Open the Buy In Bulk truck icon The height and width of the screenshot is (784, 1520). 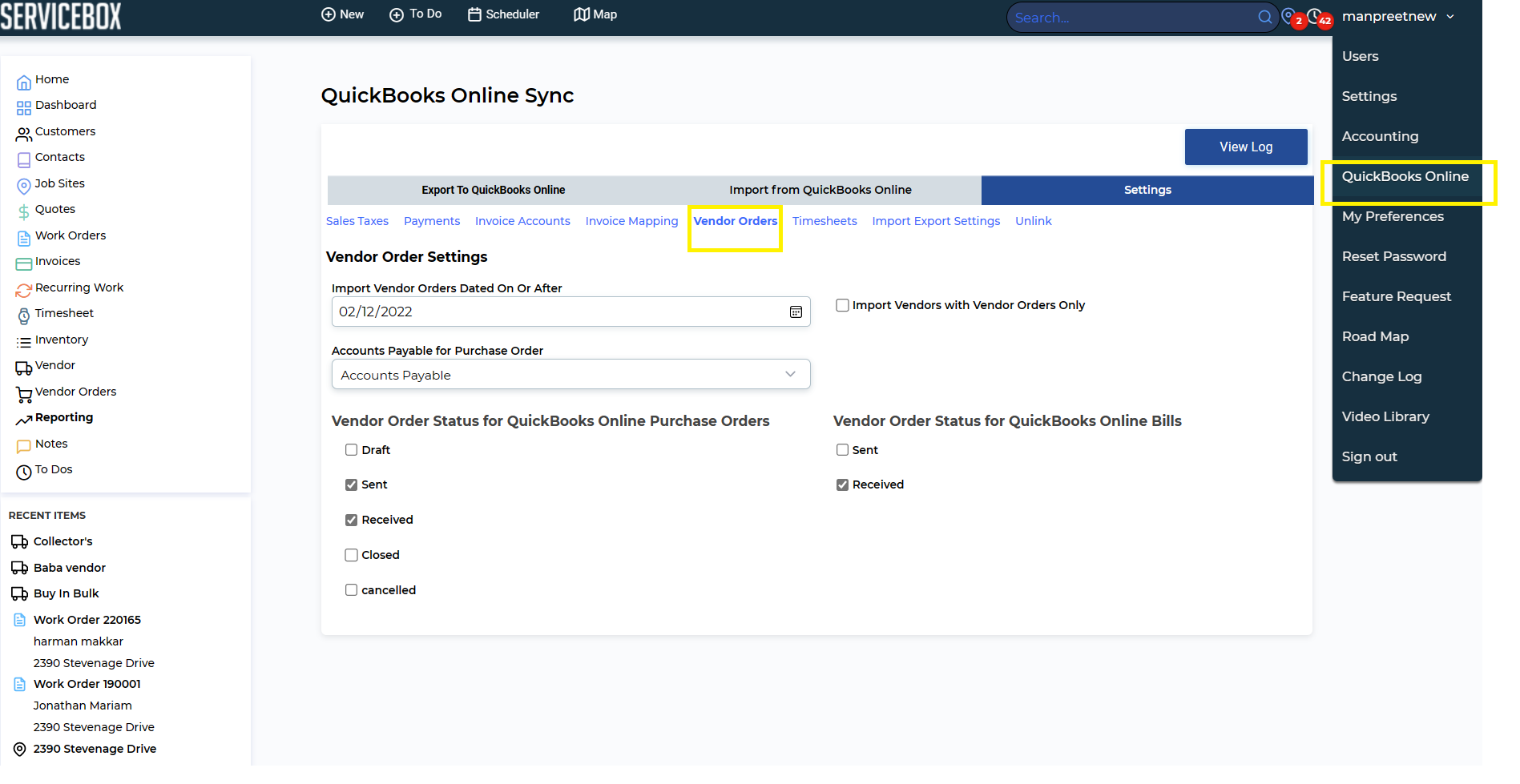click(19, 594)
